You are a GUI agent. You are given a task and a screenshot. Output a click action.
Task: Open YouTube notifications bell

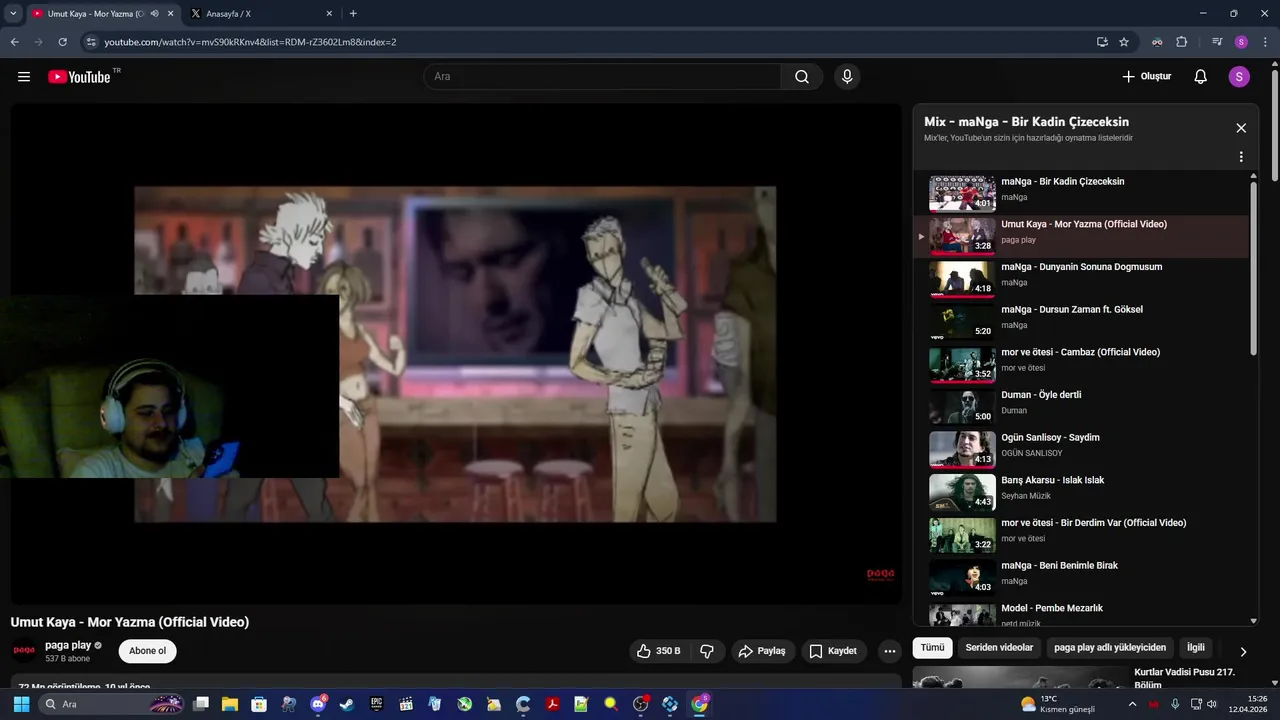pos(1201,77)
